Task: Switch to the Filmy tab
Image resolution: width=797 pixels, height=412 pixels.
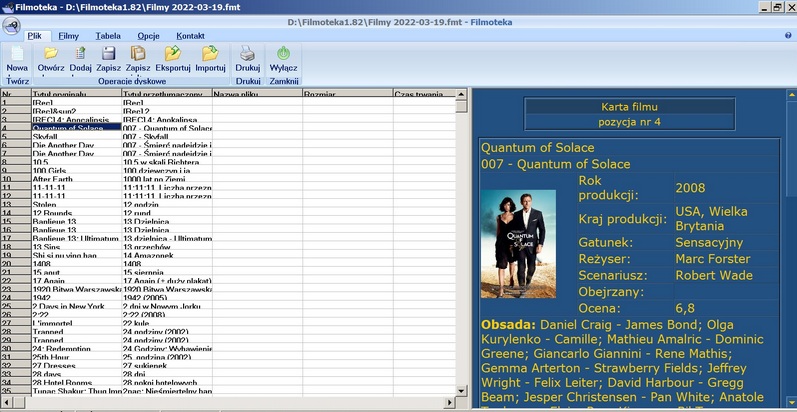Action: click(x=68, y=35)
